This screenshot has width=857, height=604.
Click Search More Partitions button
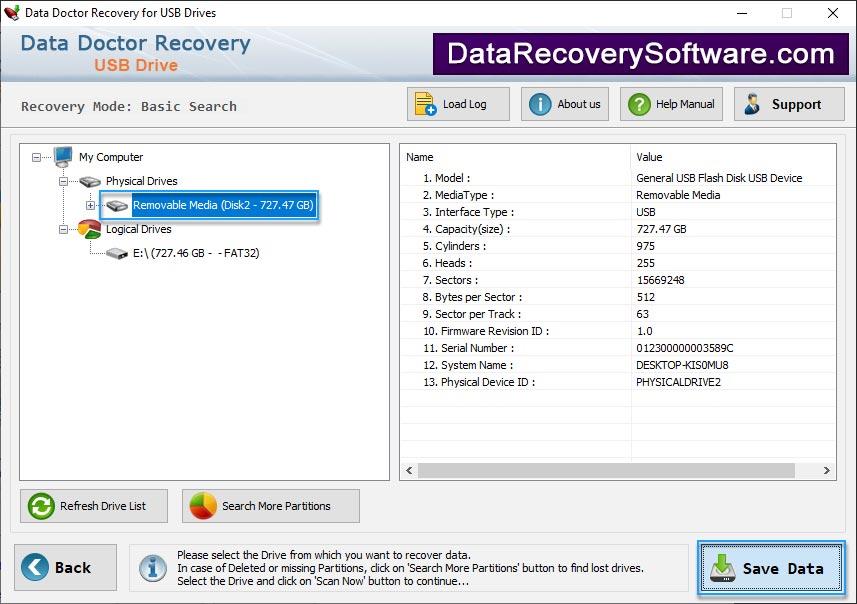point(271,506)
